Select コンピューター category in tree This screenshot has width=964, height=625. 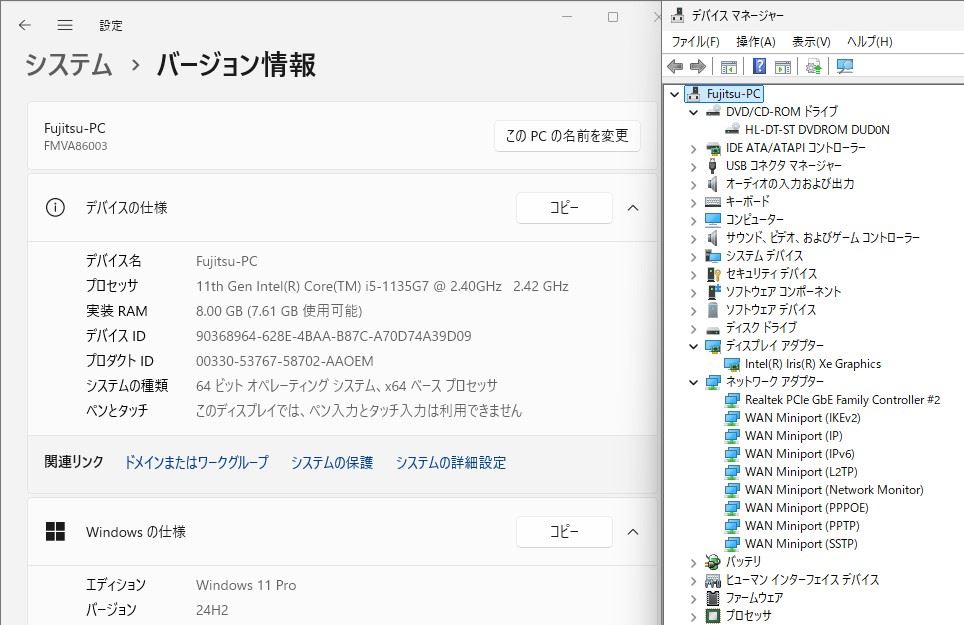(x=754, y=220)
